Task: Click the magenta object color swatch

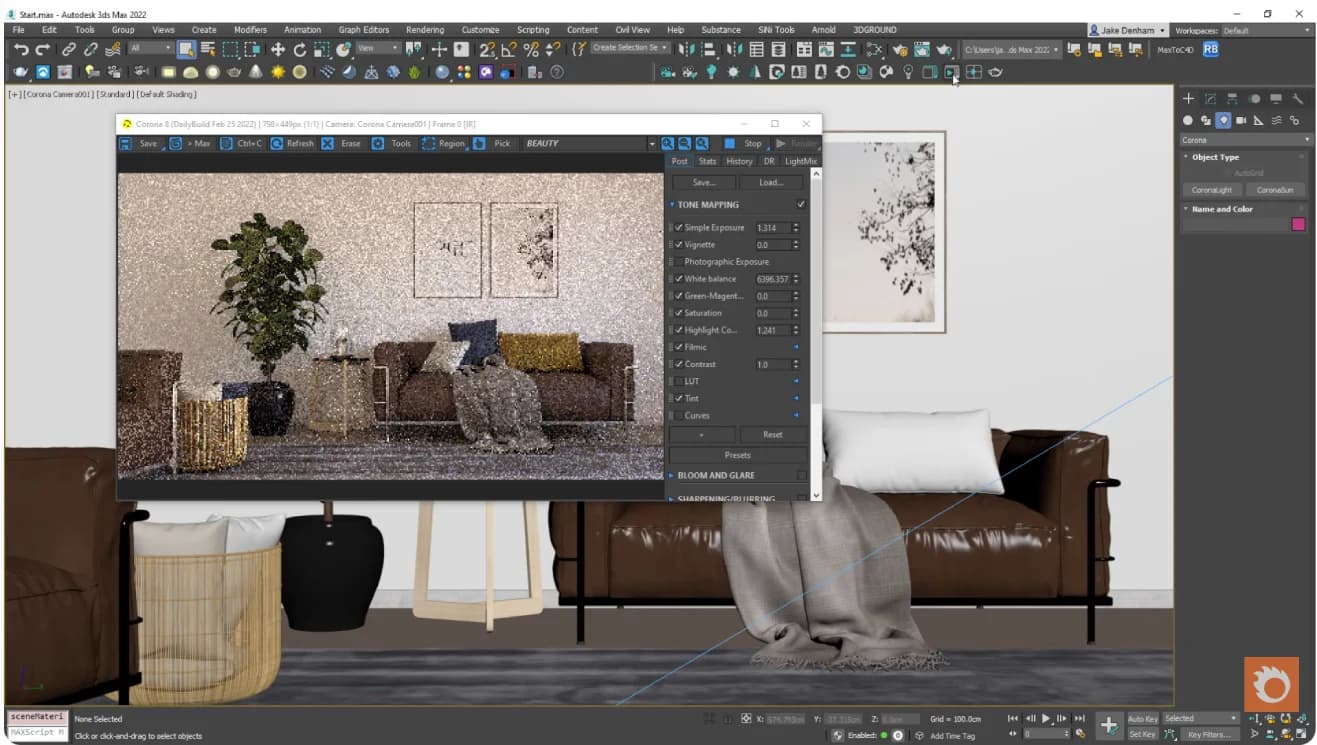Action: [1298, 225]
